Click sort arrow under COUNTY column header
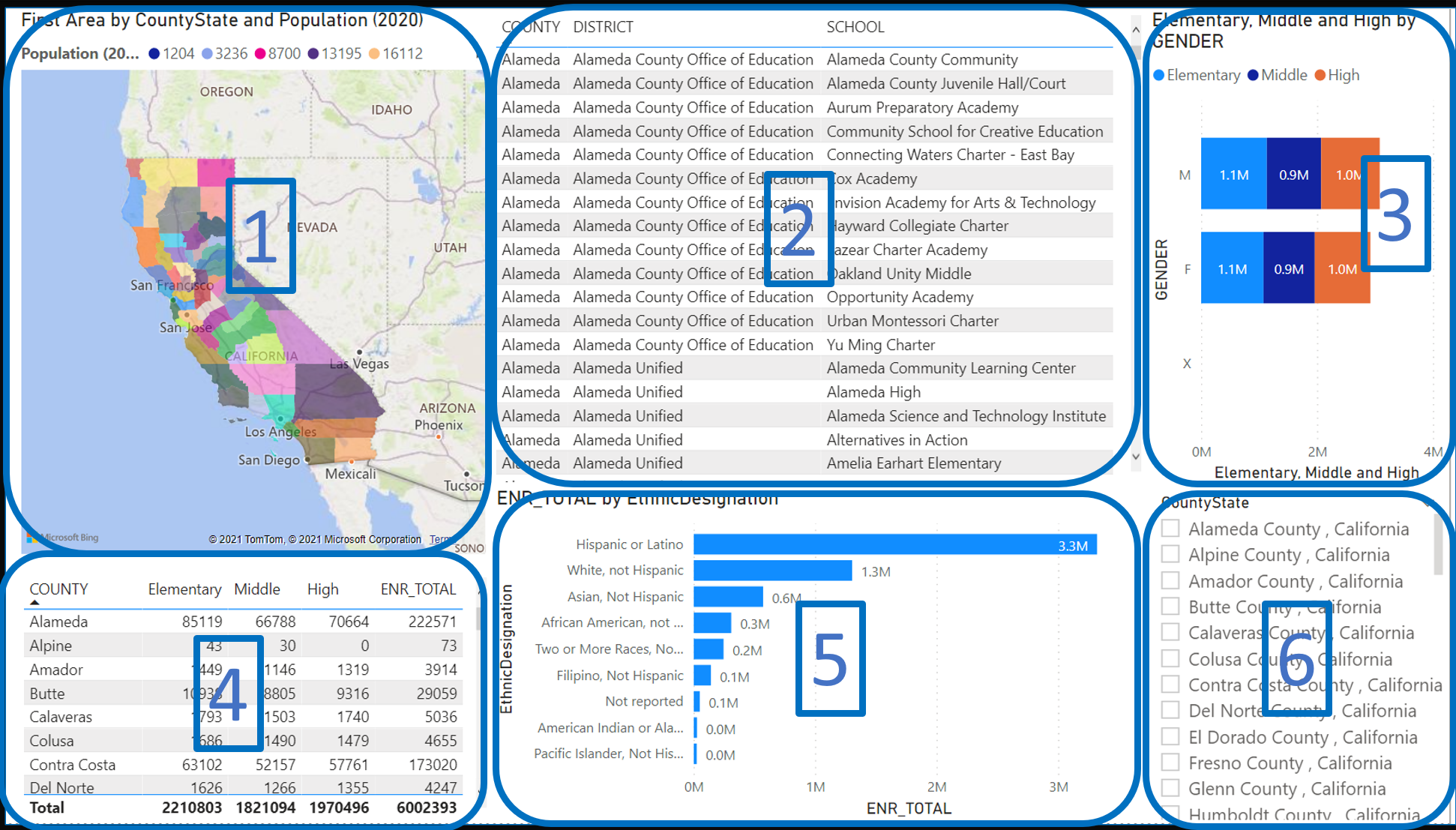1456x830 pixels. (x=34, y=602)
